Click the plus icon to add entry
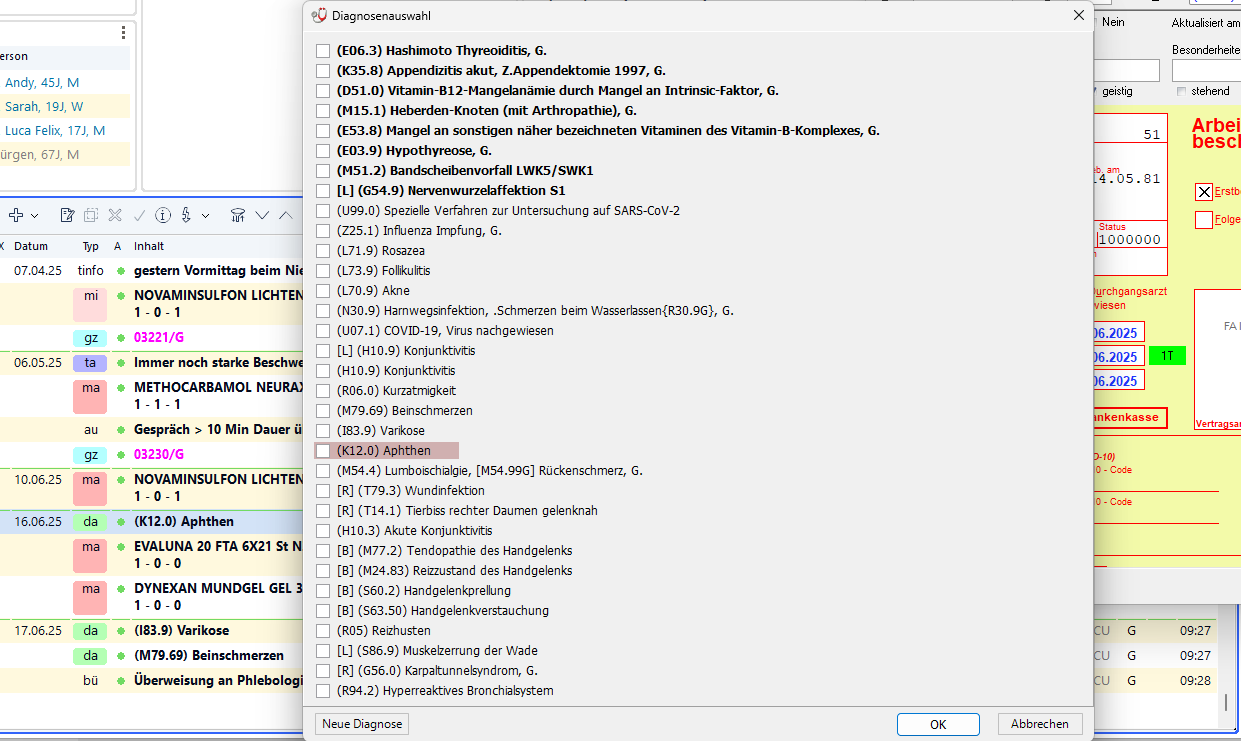This screenshot has width=1241, height=741. [16, 215]
